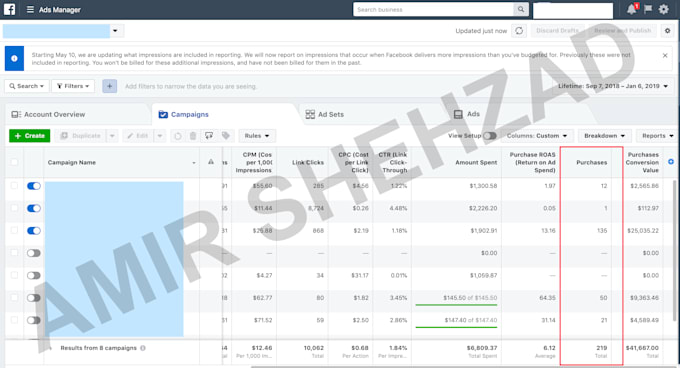The width and height of the screenshot is (680, 368).
Task: Click the warning triangle column icon
Action: pos(211,162)
